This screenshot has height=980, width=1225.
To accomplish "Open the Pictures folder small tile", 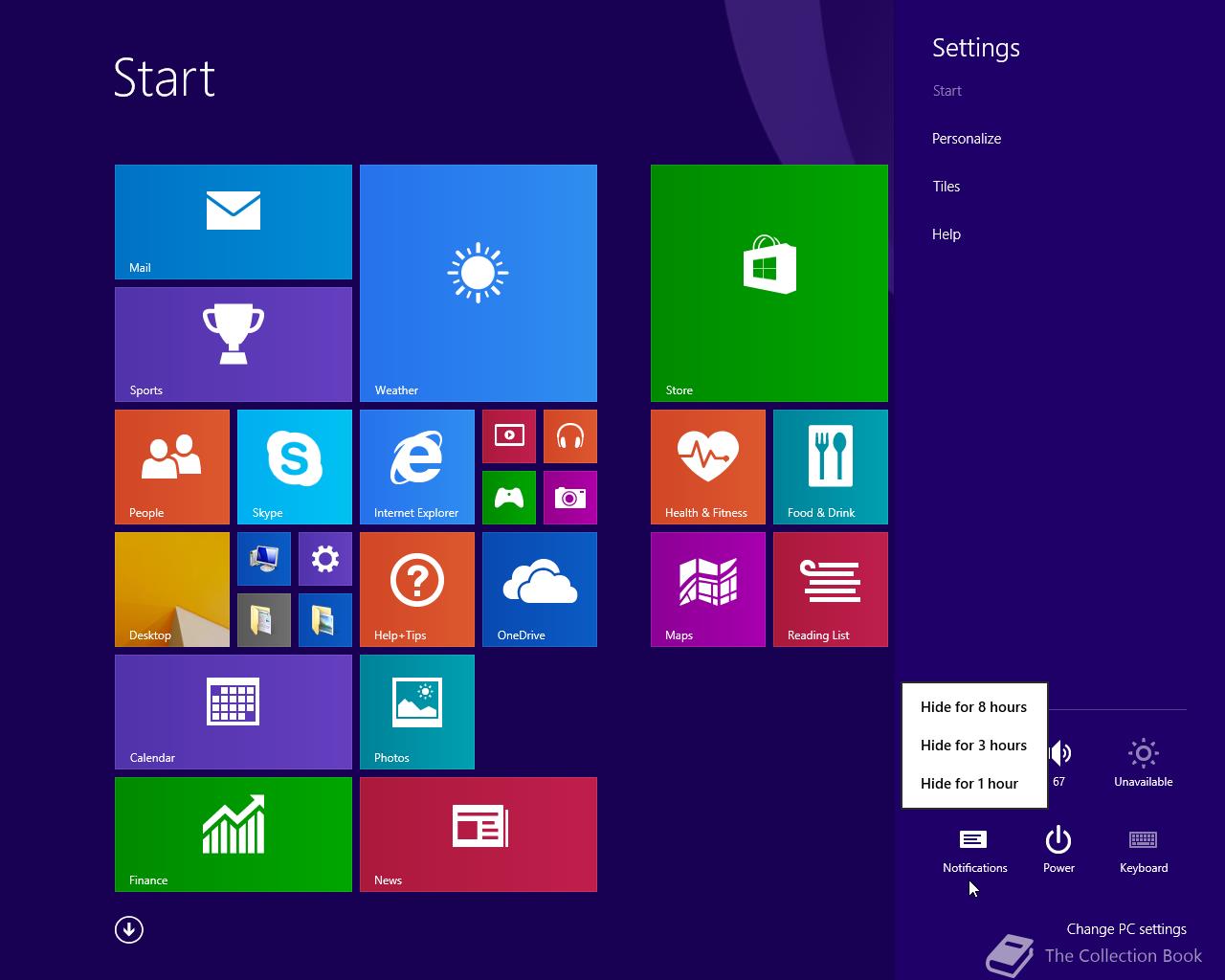I will point(325,620).
